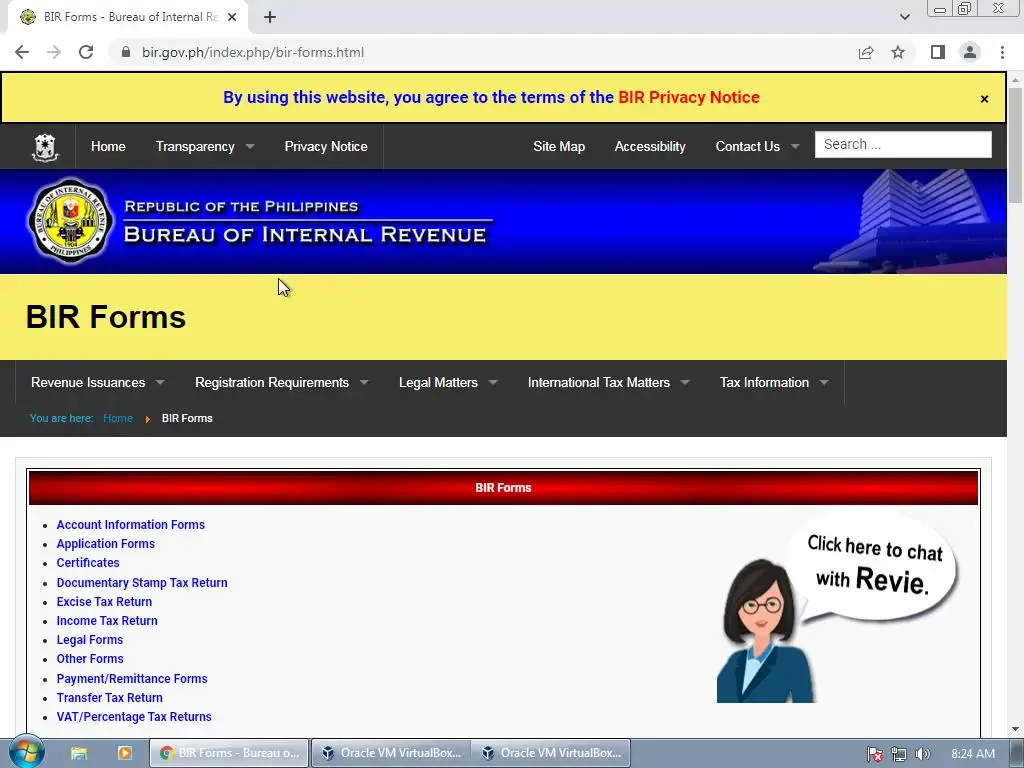Open Excise Tax Return link

tap(104, 601)
